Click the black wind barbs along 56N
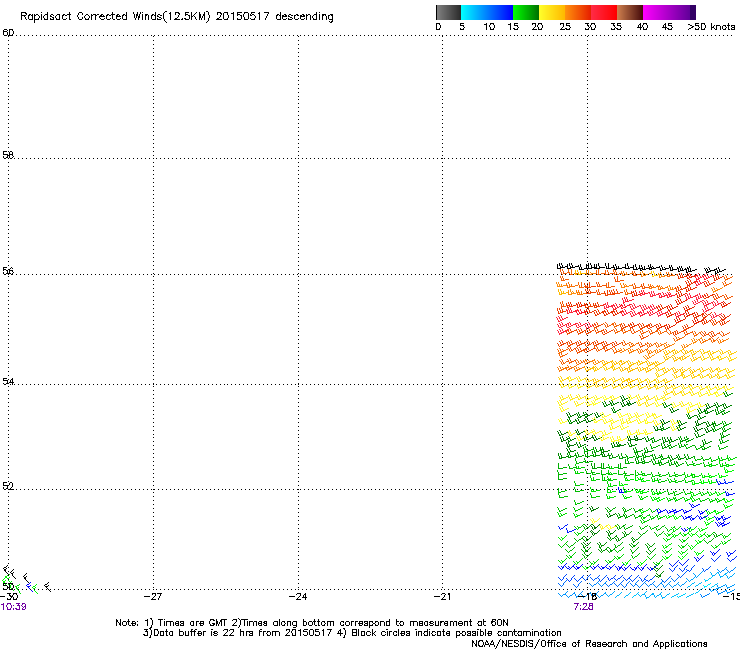The width and height of the screenshot is (740, 650). click(641, 268)
